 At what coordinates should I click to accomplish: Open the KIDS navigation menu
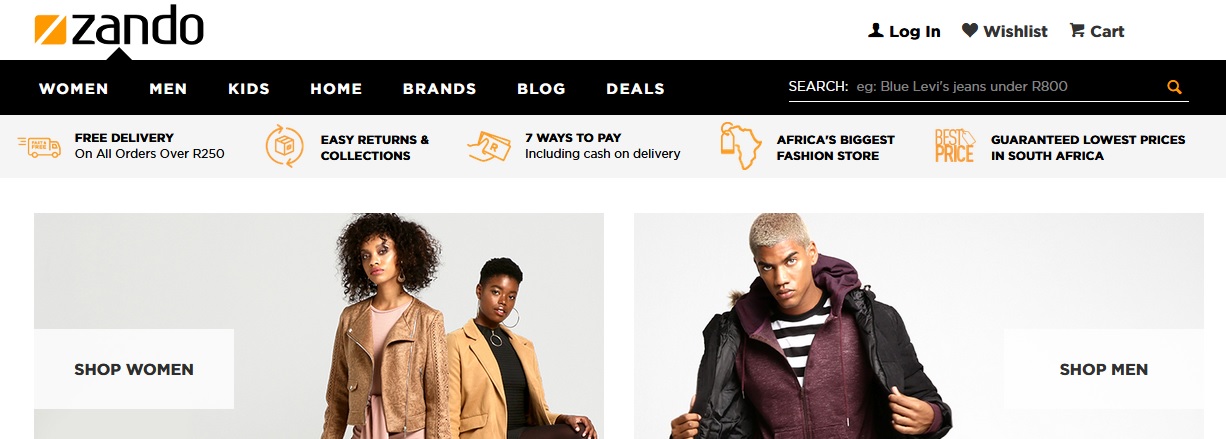tap(249, 89)
